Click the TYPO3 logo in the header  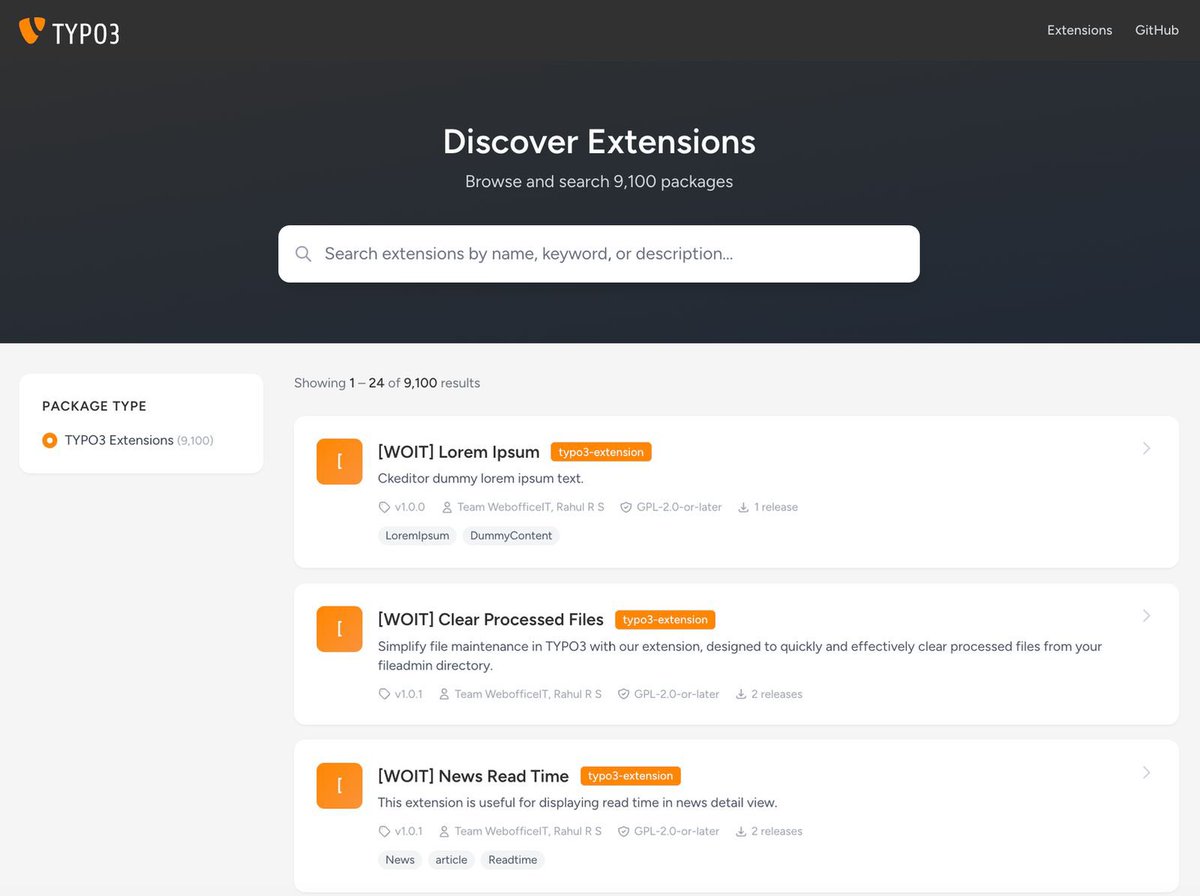(x=69, y=31)
